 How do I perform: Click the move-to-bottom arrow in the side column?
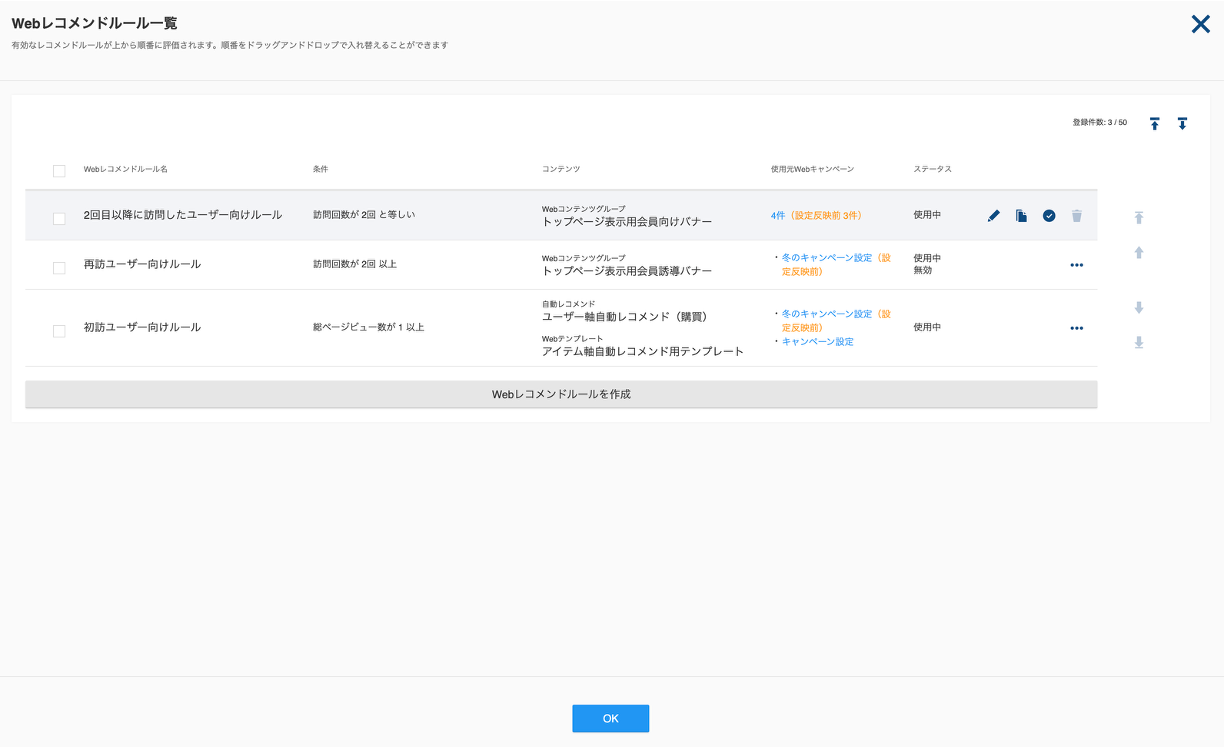point(1139,342)
